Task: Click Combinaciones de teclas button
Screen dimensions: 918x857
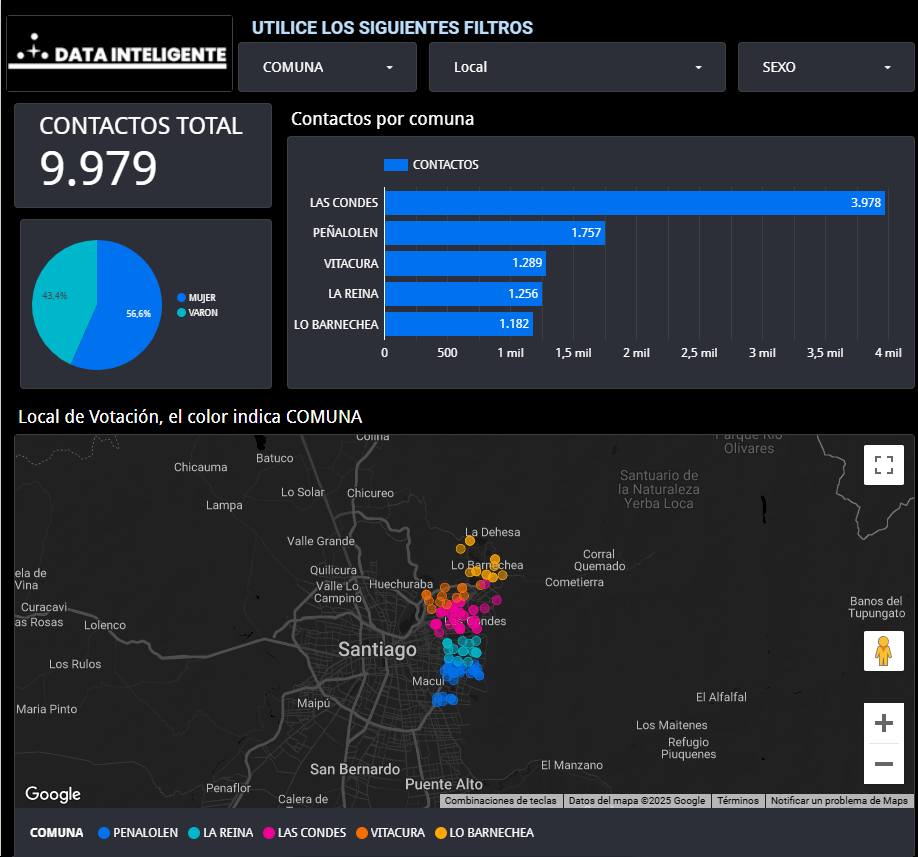Action: click(500, 801)
